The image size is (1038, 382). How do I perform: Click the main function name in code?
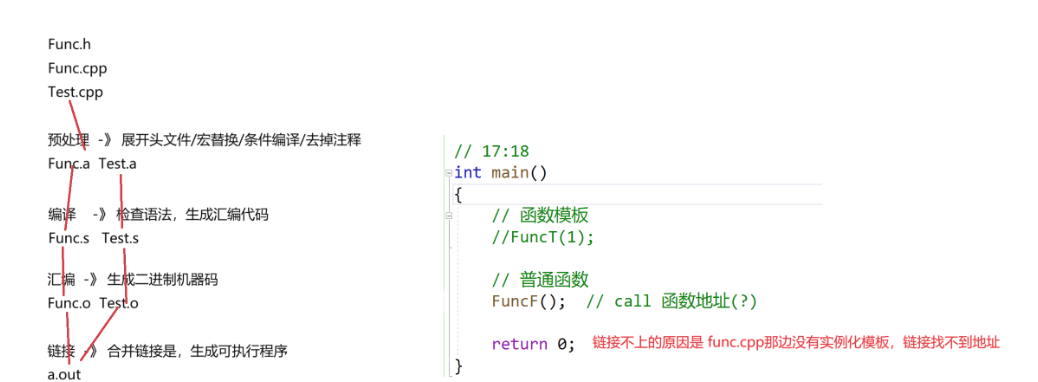coord(510,173)
